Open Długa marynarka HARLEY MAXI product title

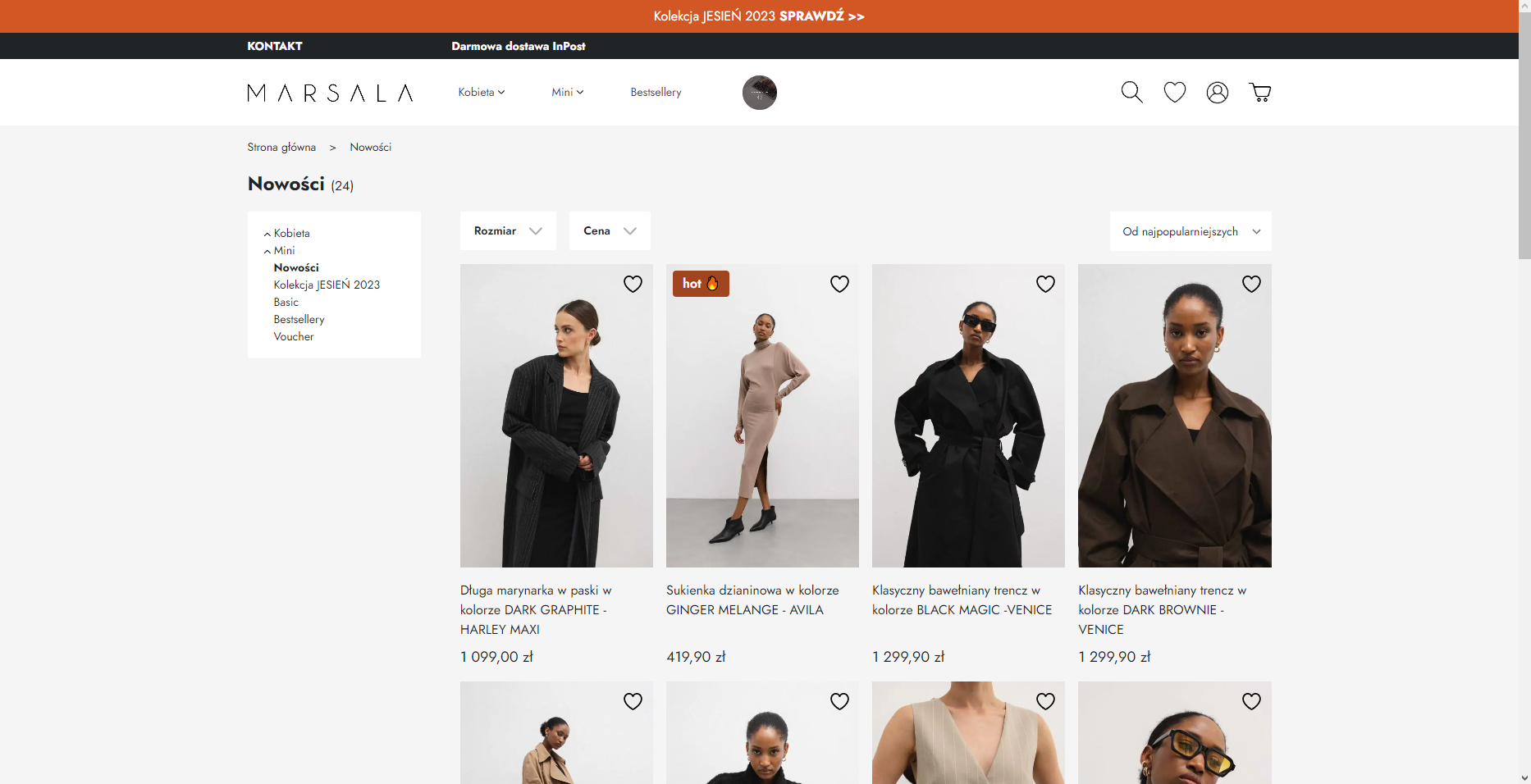click(x=536, y=609)
